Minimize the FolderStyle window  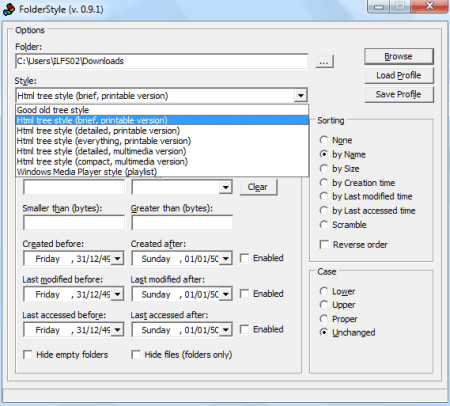(378, 7)
